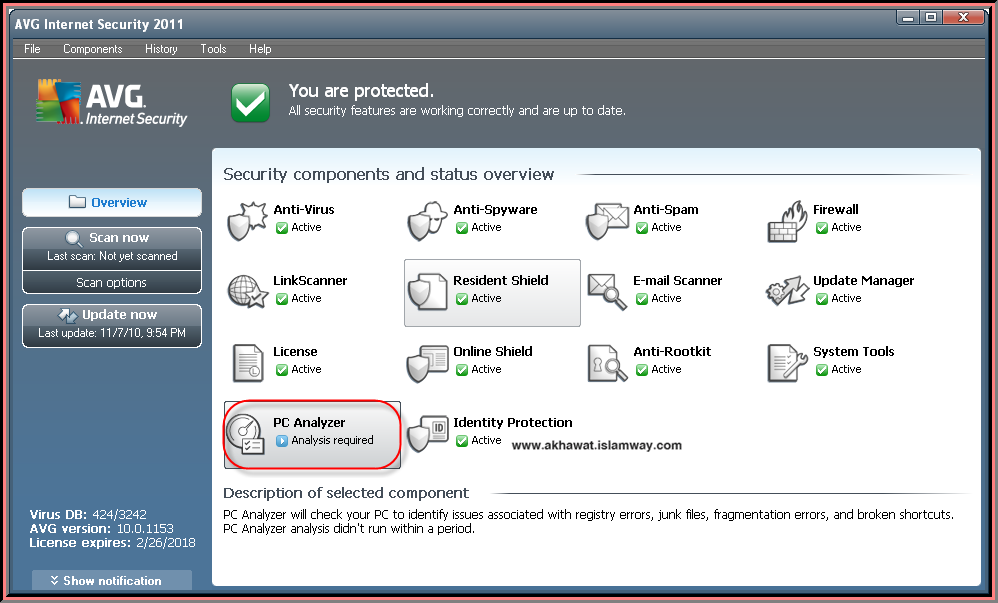The height and width of the screenshot is (603, 998).
Task: Click the AVG Internet Security logo
Action: [x=111, y=102]
